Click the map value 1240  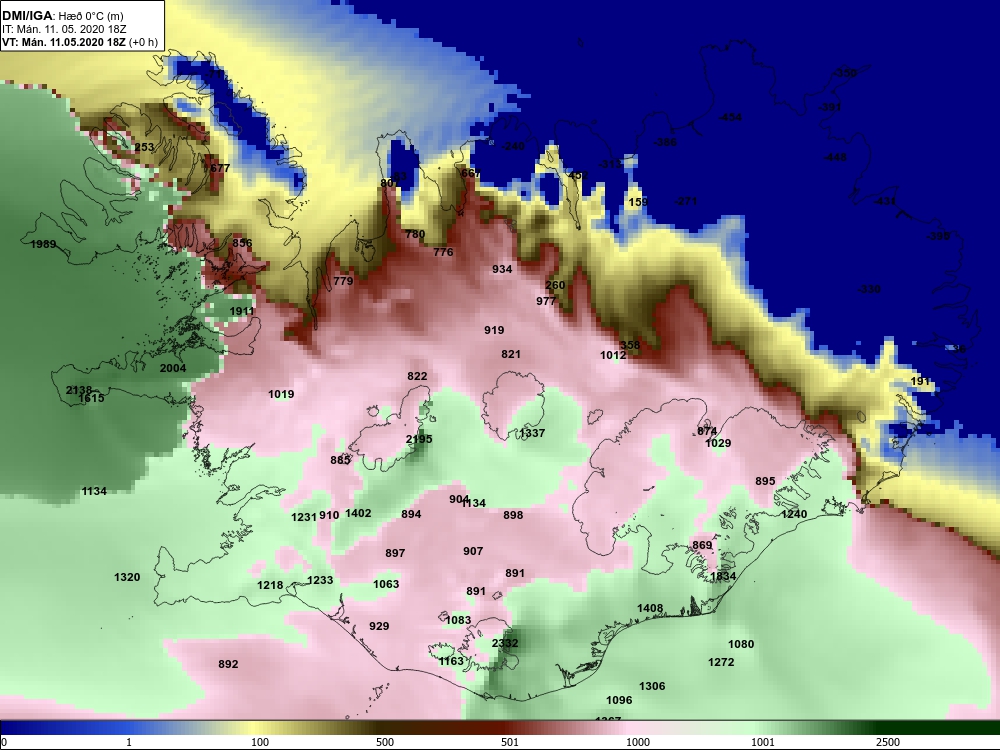pyautogui.click(x=794, y=514)
